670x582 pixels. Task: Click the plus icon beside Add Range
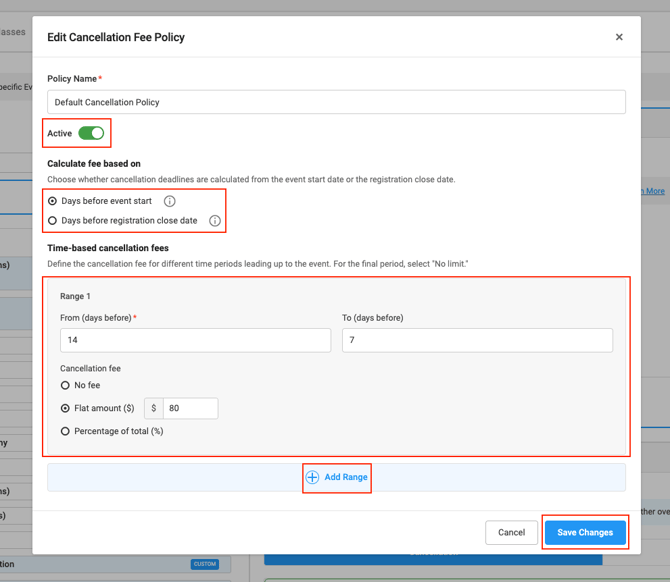click(312, 477)
